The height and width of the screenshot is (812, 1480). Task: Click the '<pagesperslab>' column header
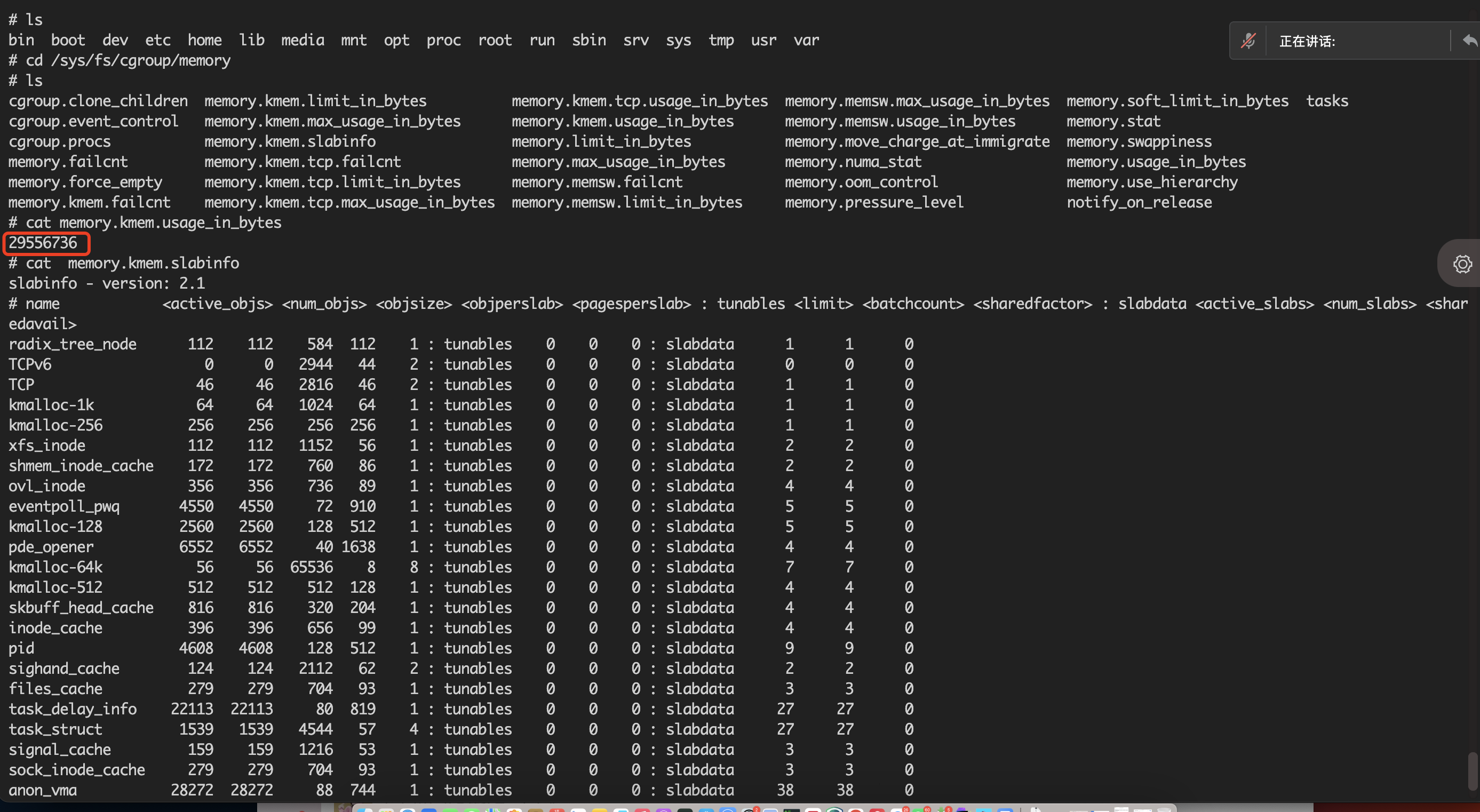pos(632,304)
